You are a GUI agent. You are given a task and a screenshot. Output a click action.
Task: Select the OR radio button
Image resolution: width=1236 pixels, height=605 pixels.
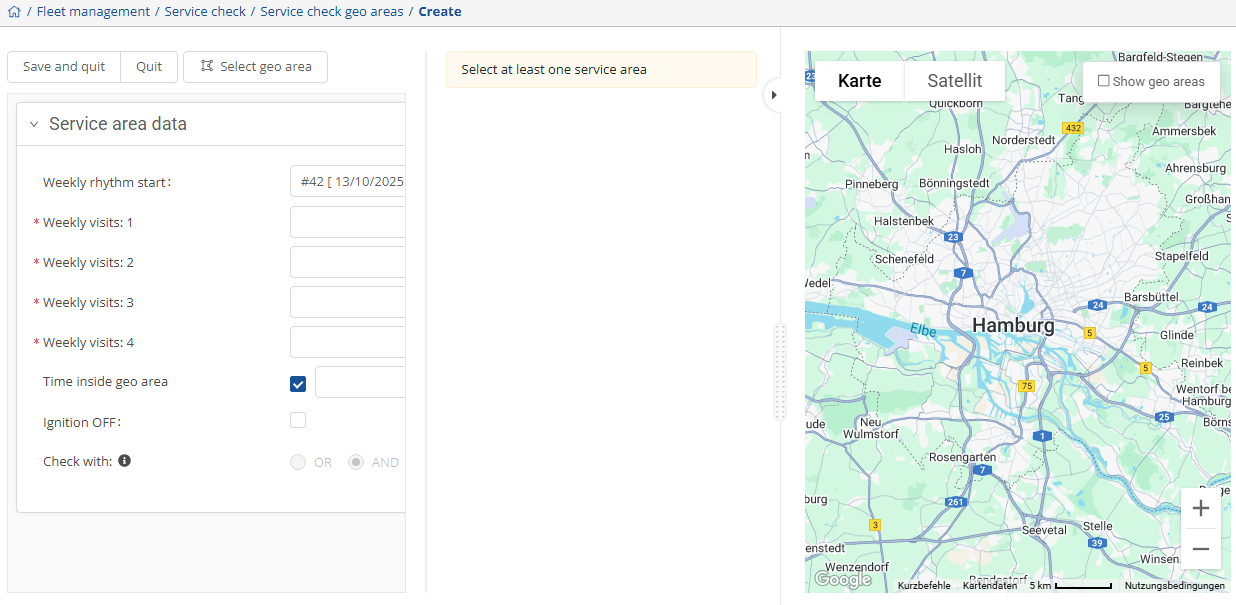coord(298,462)
